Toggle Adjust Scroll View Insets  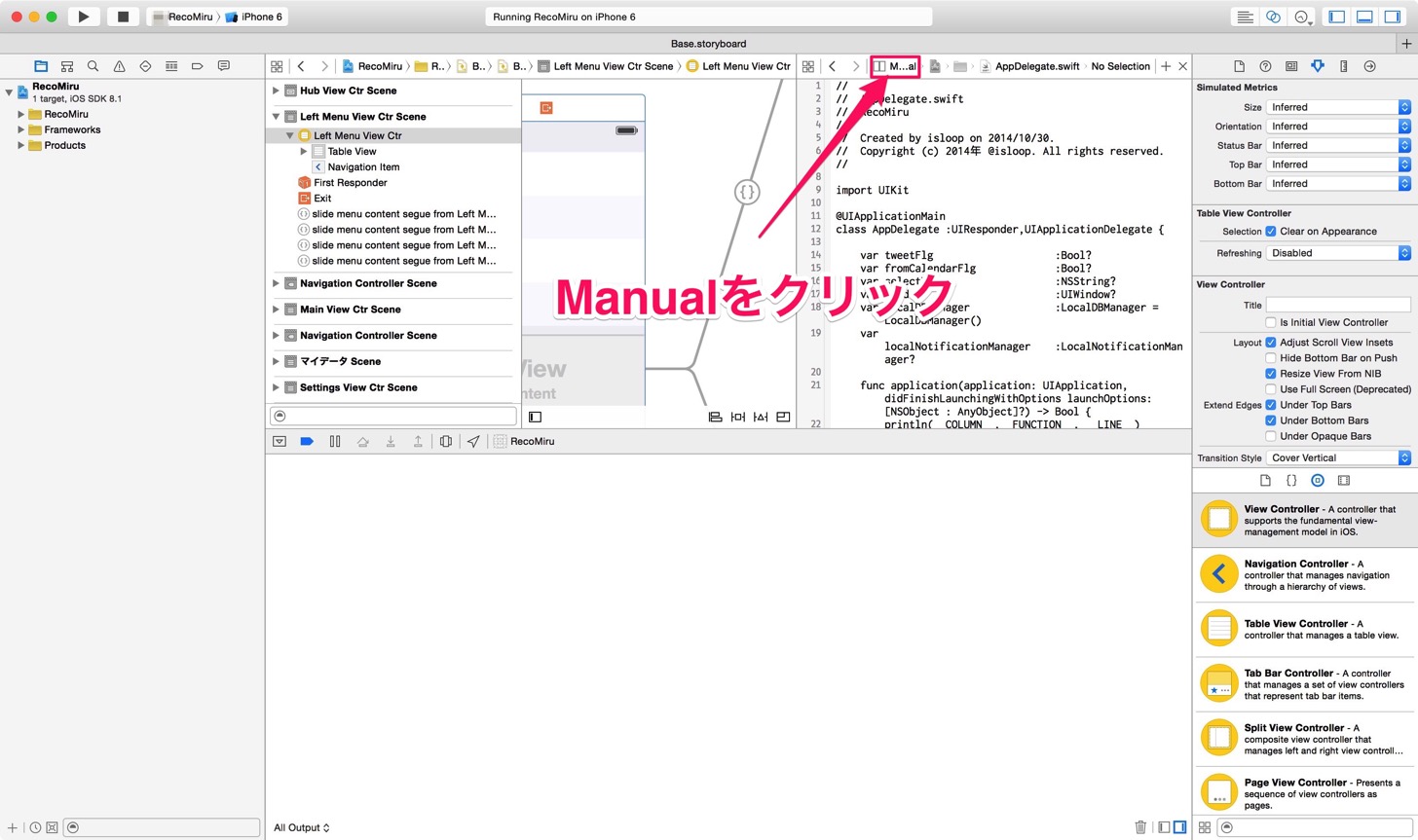pos(1271,343)
